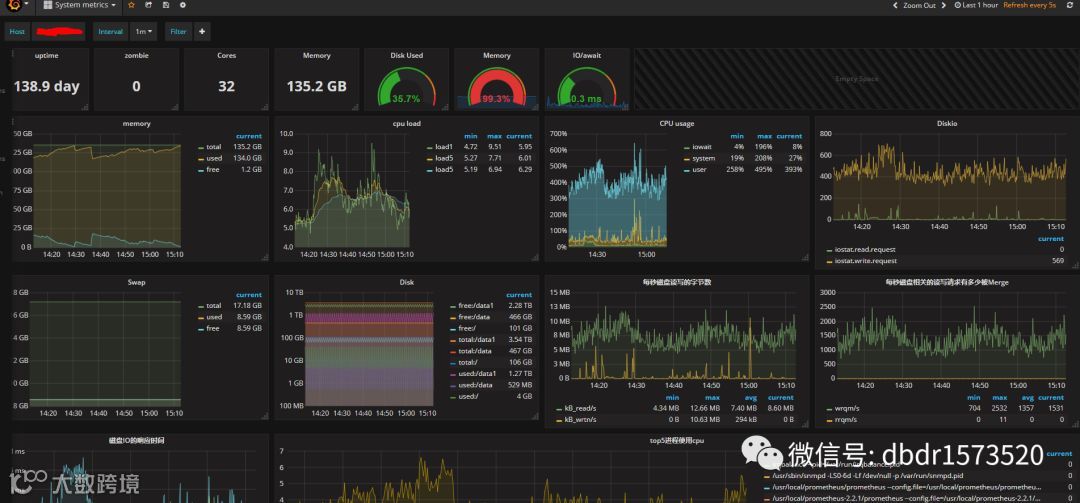This screenshot has height=503, width=1080.
Task: Click the Filter label
Action: (x=178, y=32)
